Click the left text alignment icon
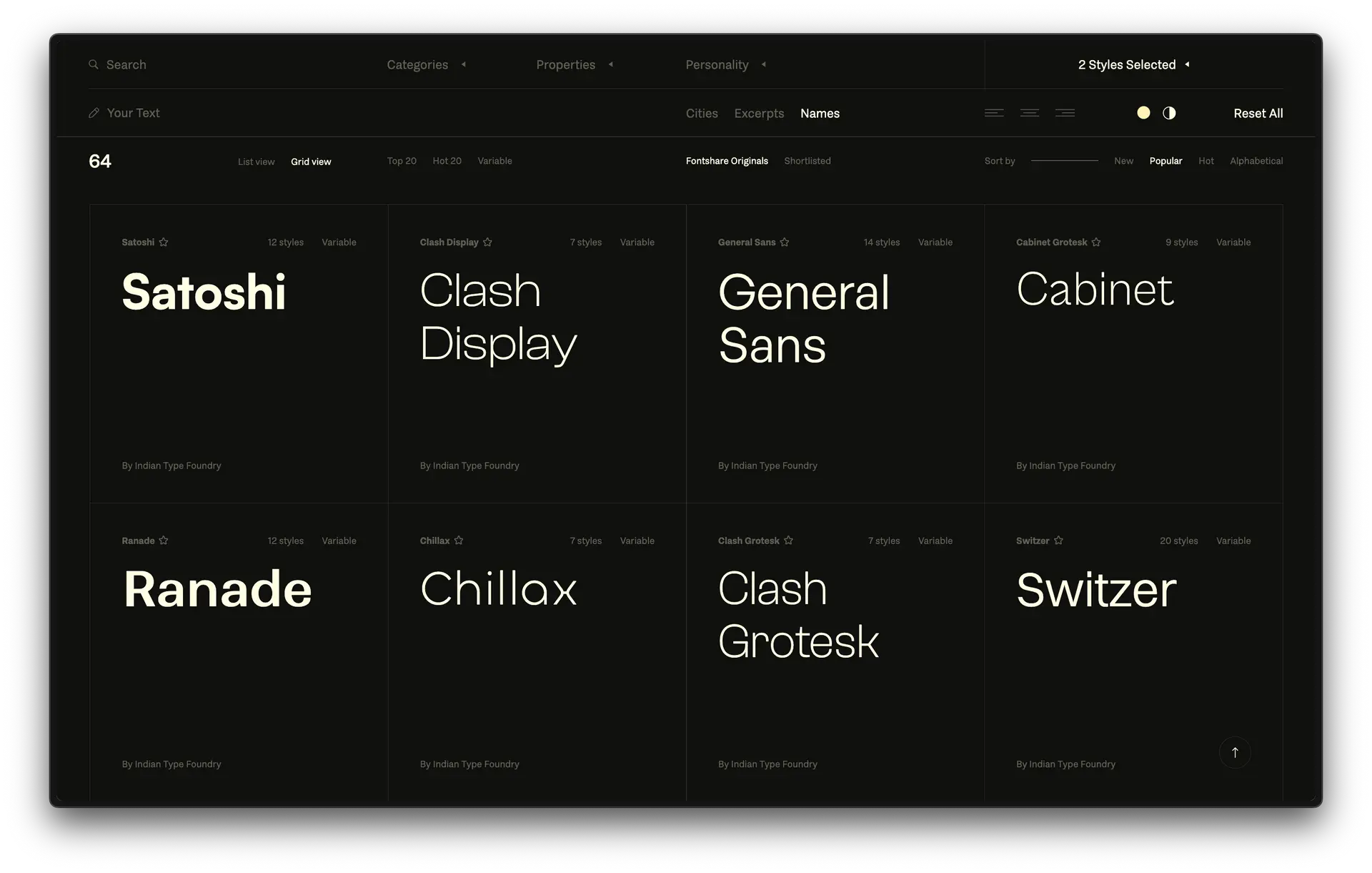The width and height of the screenshot is (1372, 873). coord(994,113)
